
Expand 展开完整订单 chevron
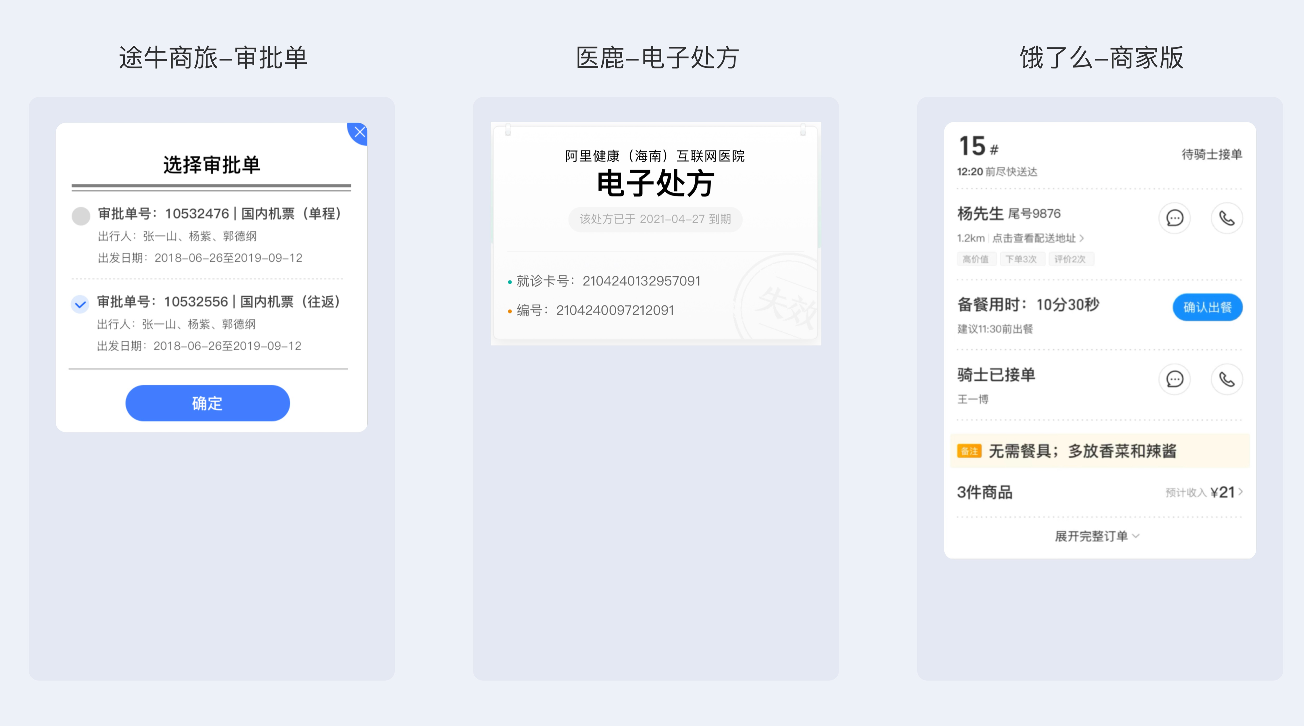[1097, 536]
